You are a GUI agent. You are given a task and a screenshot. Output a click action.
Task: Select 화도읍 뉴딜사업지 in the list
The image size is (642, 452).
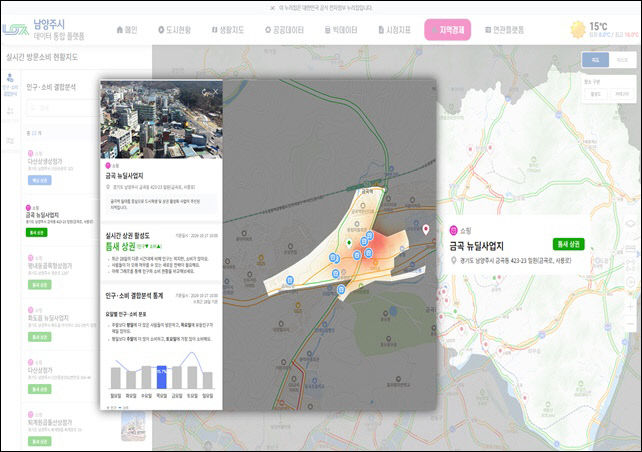pyautogui.click(x=48, y=318)
